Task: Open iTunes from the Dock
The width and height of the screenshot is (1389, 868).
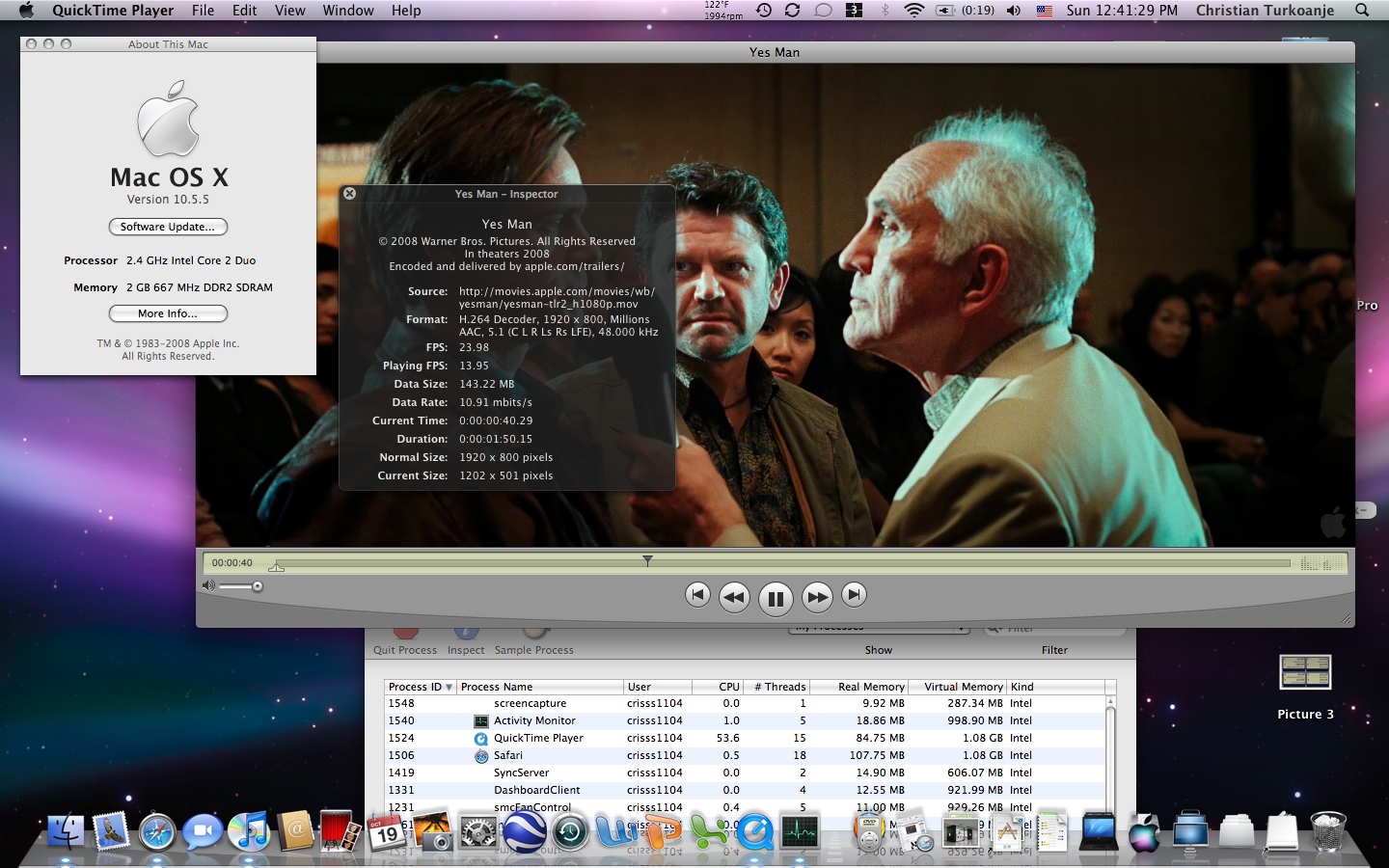Action: click(249, 830)
